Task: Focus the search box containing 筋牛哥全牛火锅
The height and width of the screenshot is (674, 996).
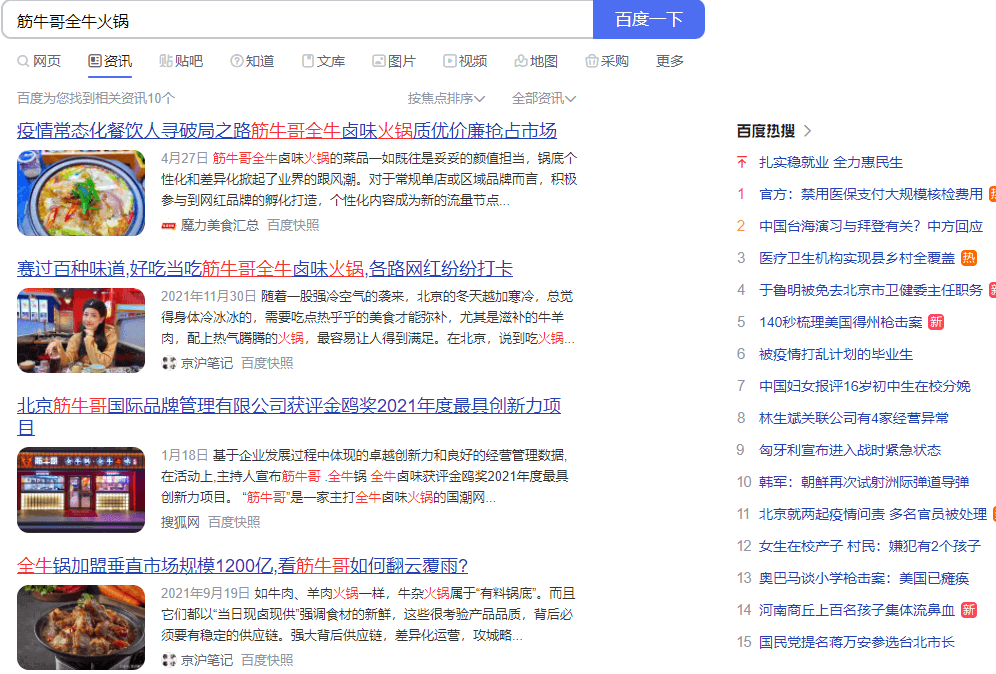Action: (297, 20)
